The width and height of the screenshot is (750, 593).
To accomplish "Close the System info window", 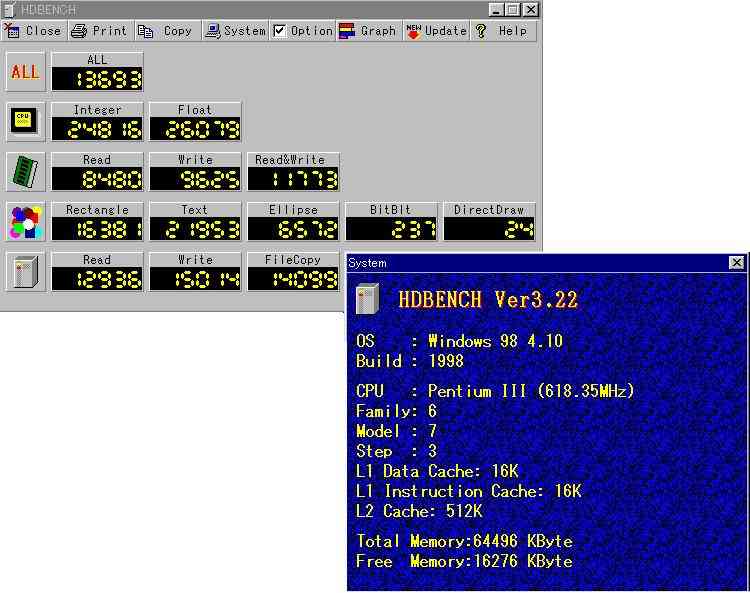I will coord(736,262).
